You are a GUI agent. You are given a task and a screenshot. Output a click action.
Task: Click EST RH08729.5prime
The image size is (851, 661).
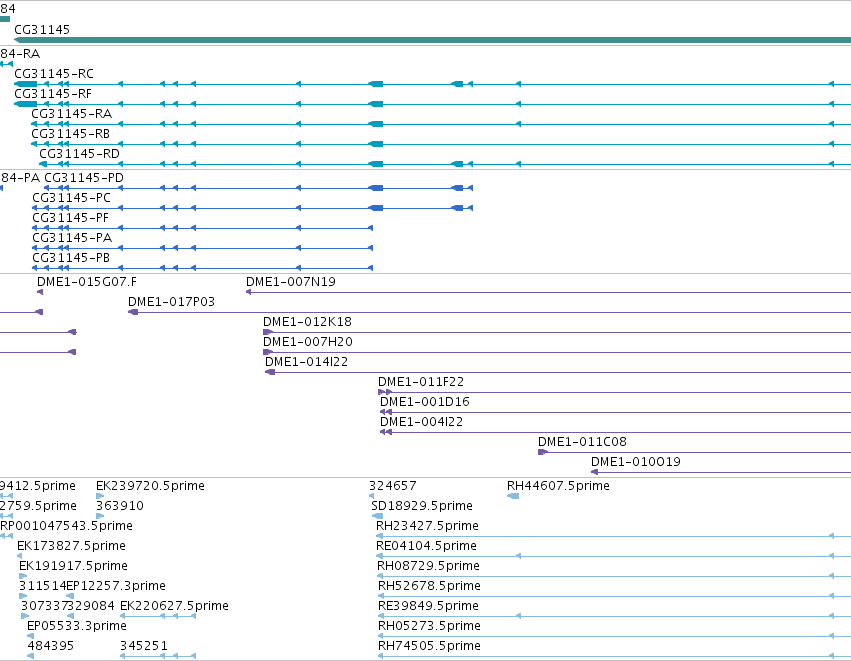(x=429, y=567)
